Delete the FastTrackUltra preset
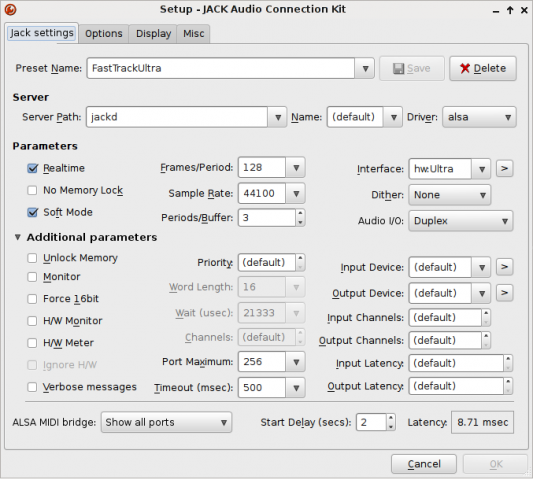533x480 pixels. tap(483, 68)
